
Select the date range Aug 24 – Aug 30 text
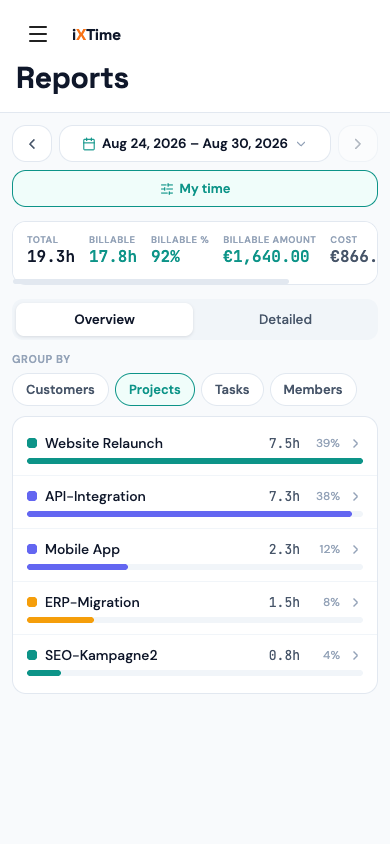(195, 144)
